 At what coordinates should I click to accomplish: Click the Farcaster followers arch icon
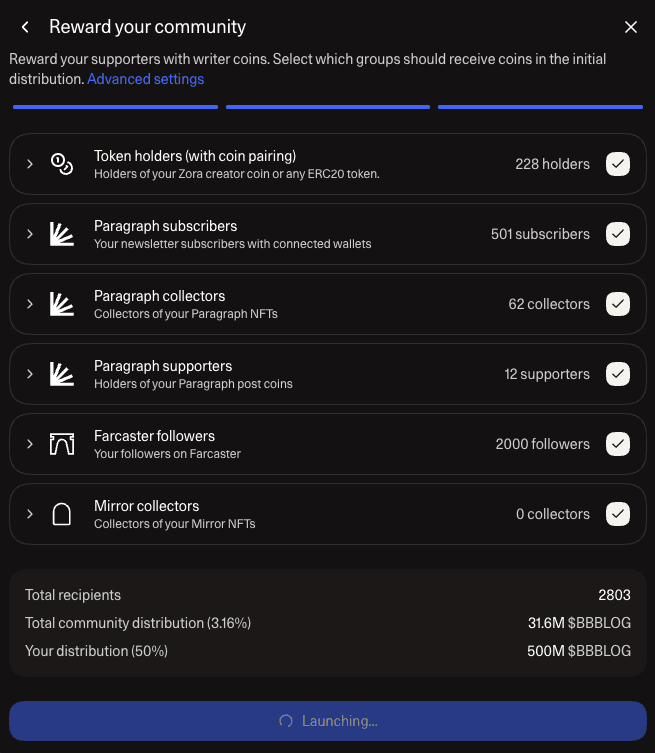point(62,444)
